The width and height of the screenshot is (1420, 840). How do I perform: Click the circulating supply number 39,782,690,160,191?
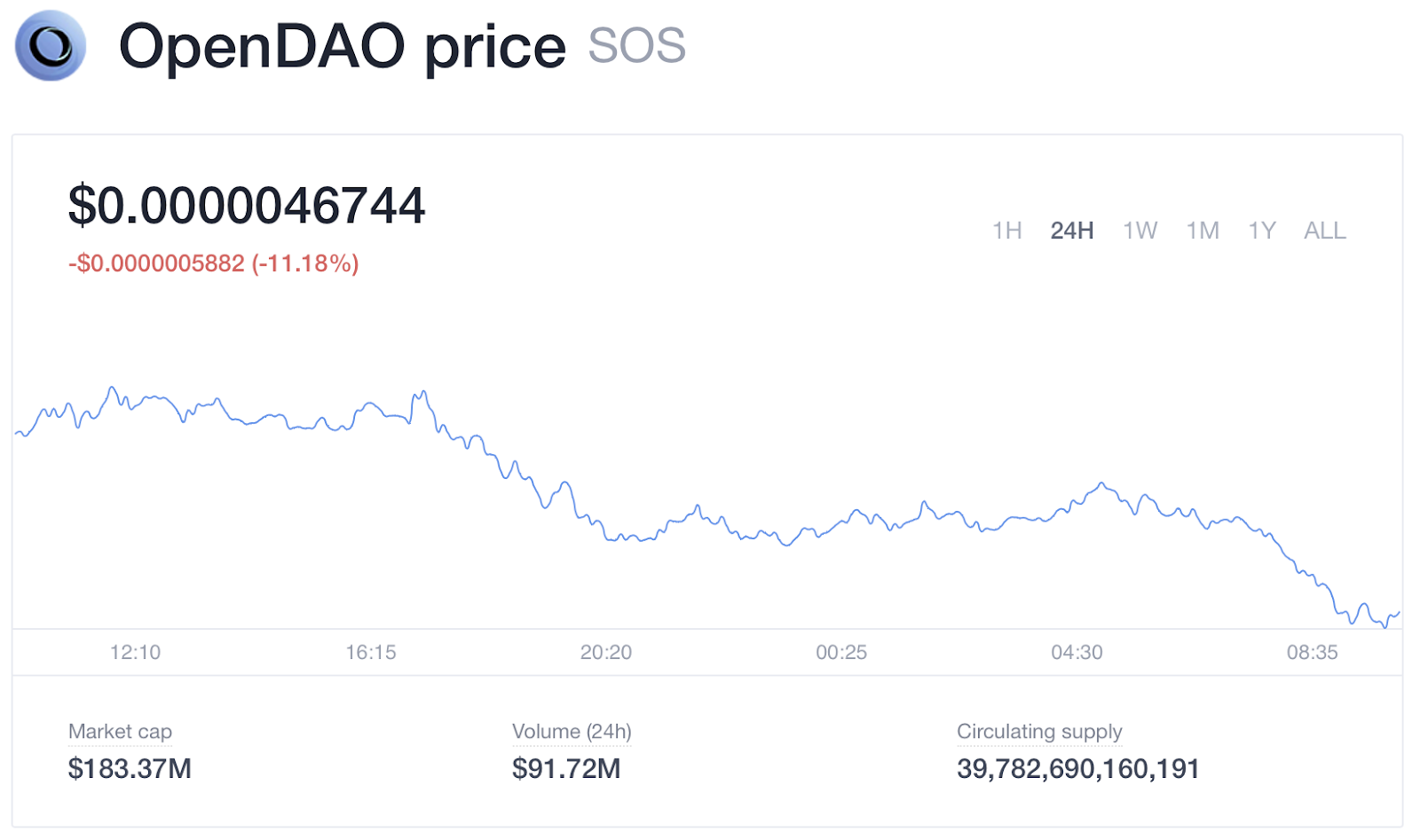coord(1077,768)
